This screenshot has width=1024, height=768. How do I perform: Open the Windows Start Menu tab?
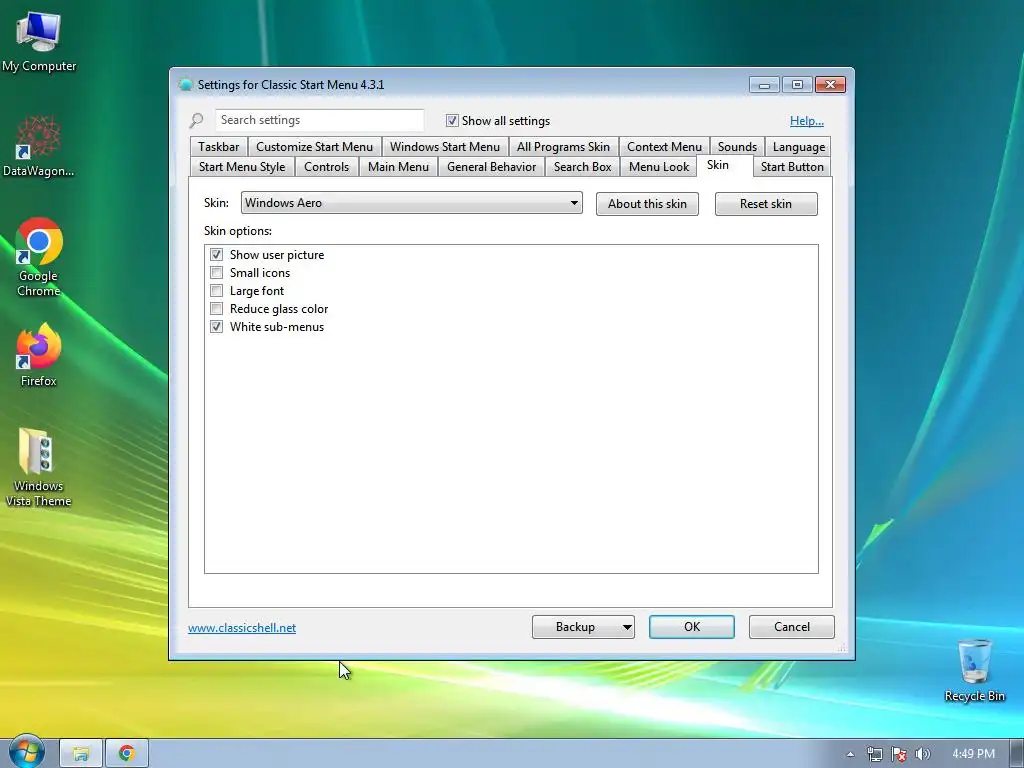click(445, 146)
